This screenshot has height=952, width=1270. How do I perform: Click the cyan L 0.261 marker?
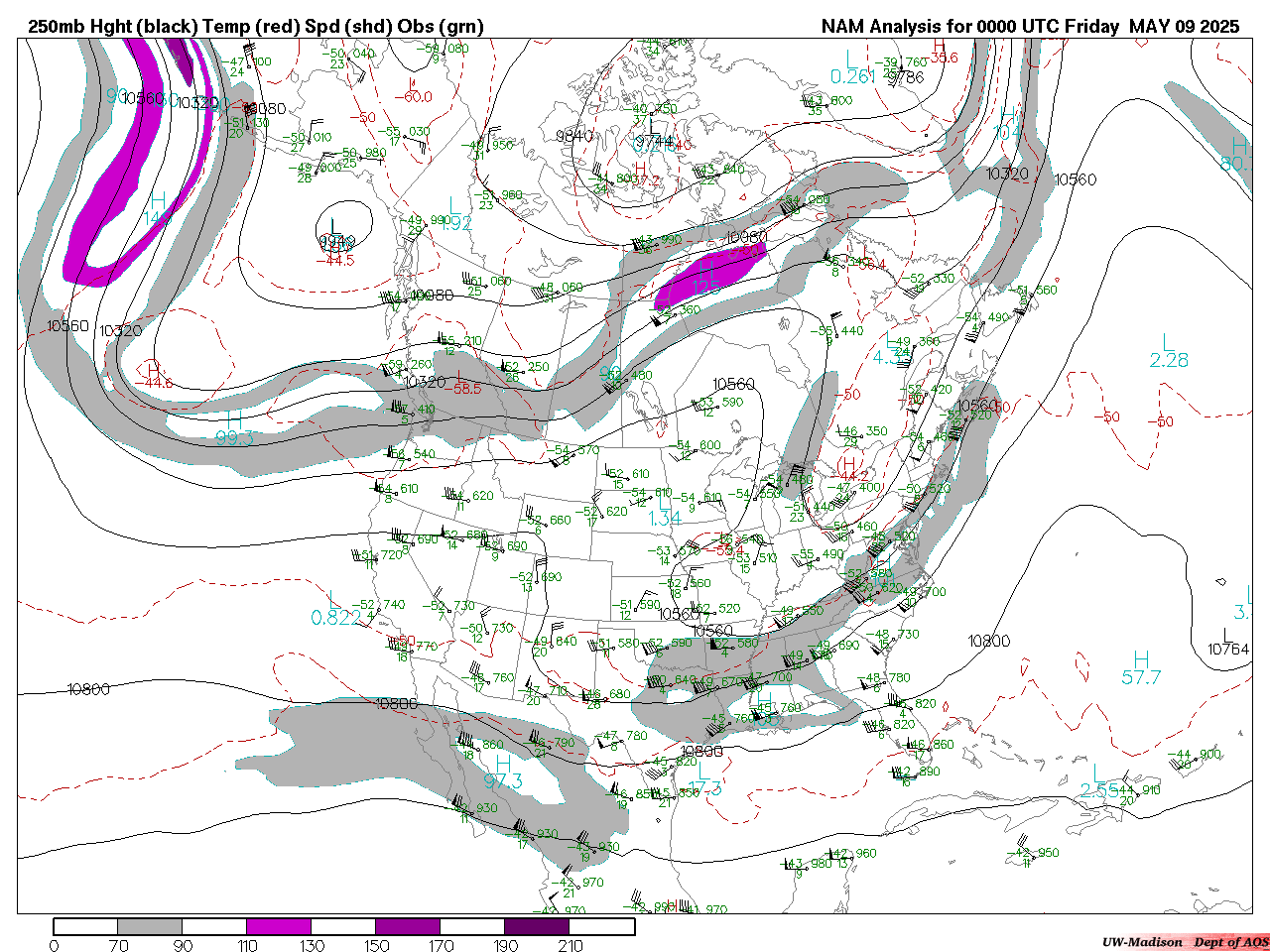pos(852,68)
